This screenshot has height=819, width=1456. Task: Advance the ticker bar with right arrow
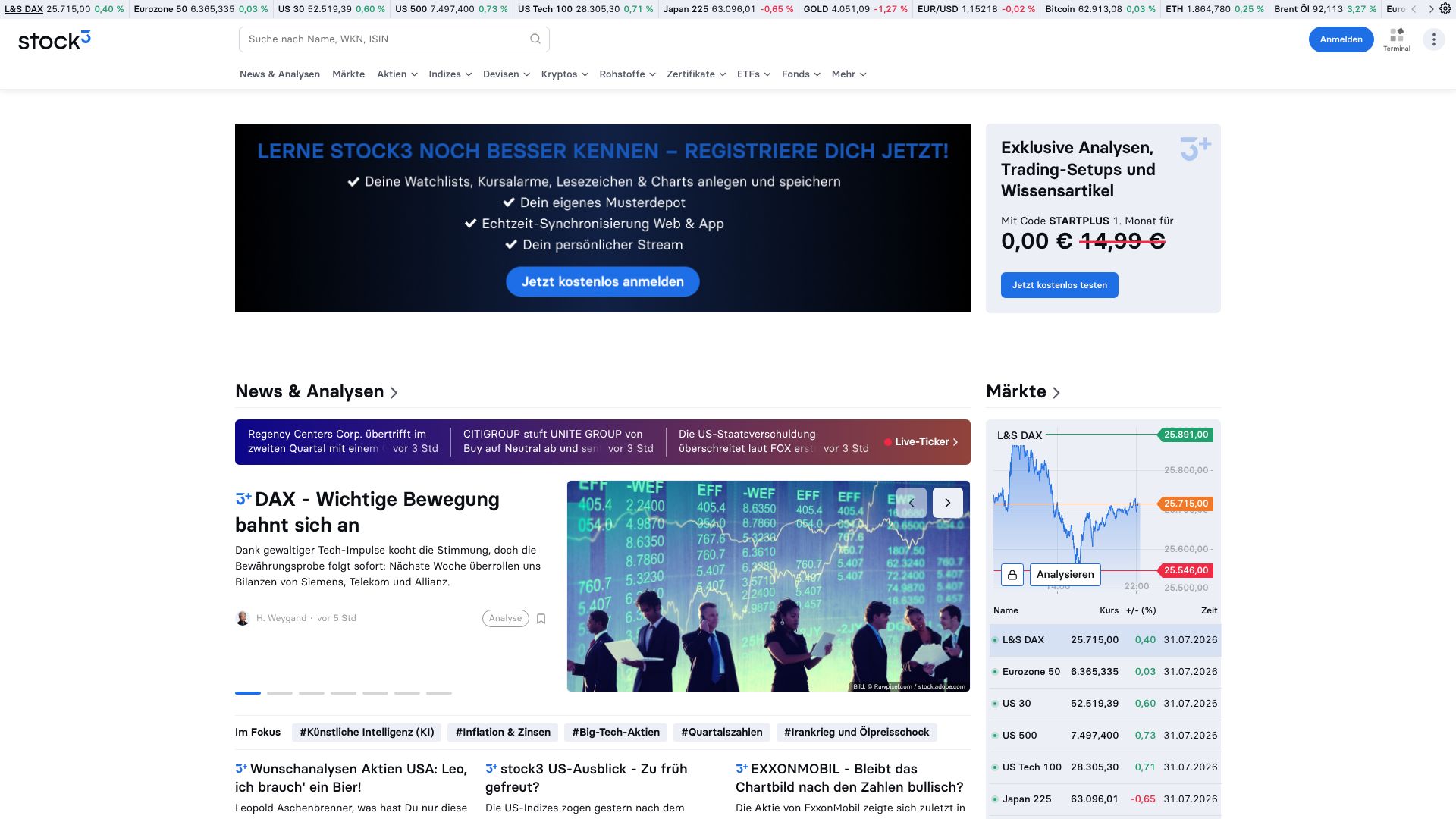tap(1432, 9)
